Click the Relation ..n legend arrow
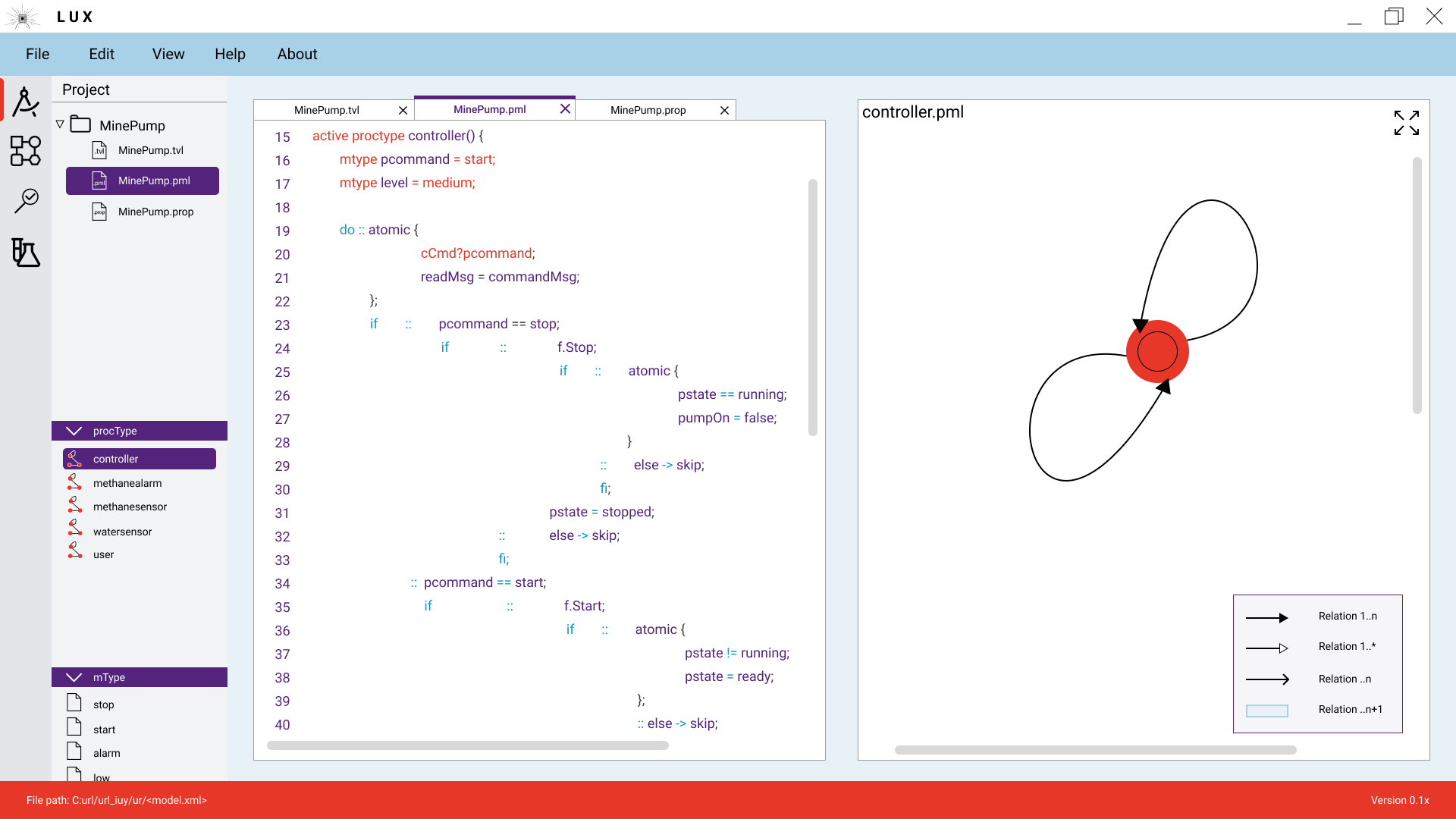The width and height of the screenshot is (1456, 819). (x=1266, y=679)
